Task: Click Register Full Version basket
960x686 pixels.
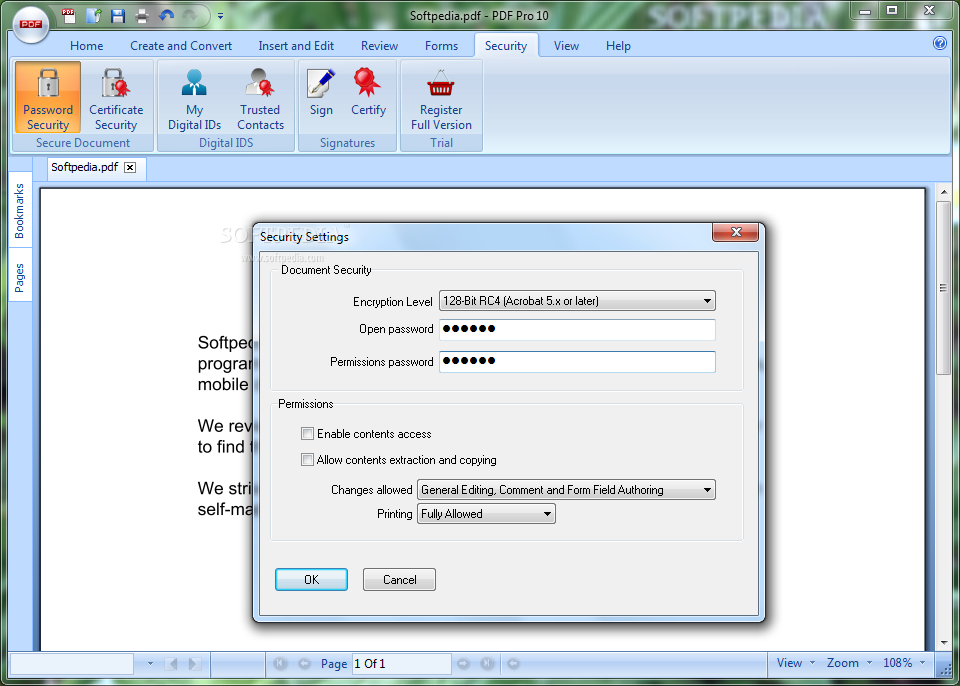Action: tap(441, 97)
